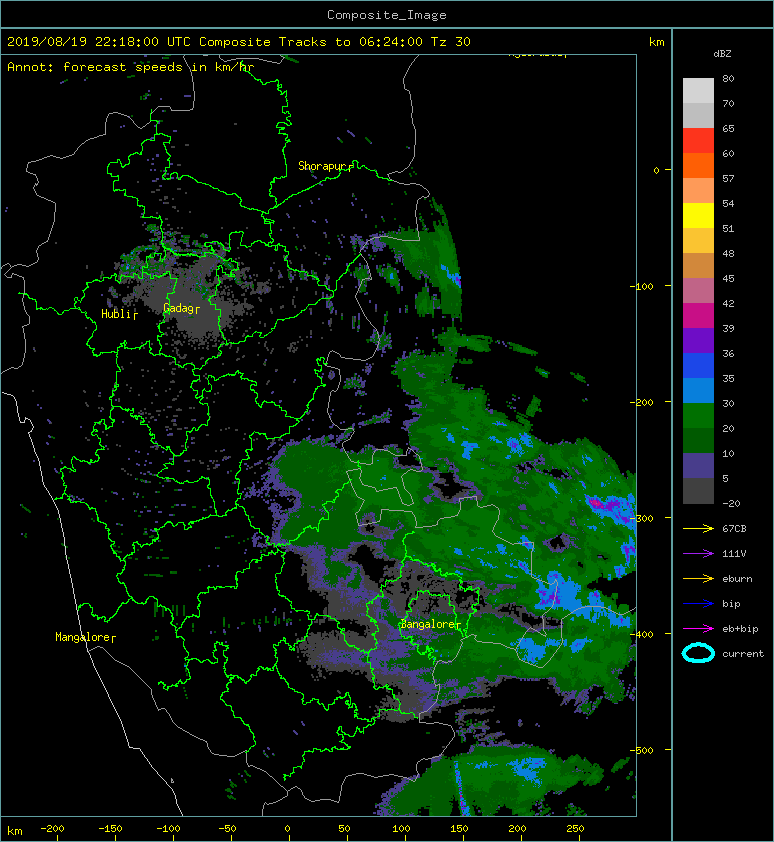Select the light gray 70–80 dBZ swatch

pos(698,91)
